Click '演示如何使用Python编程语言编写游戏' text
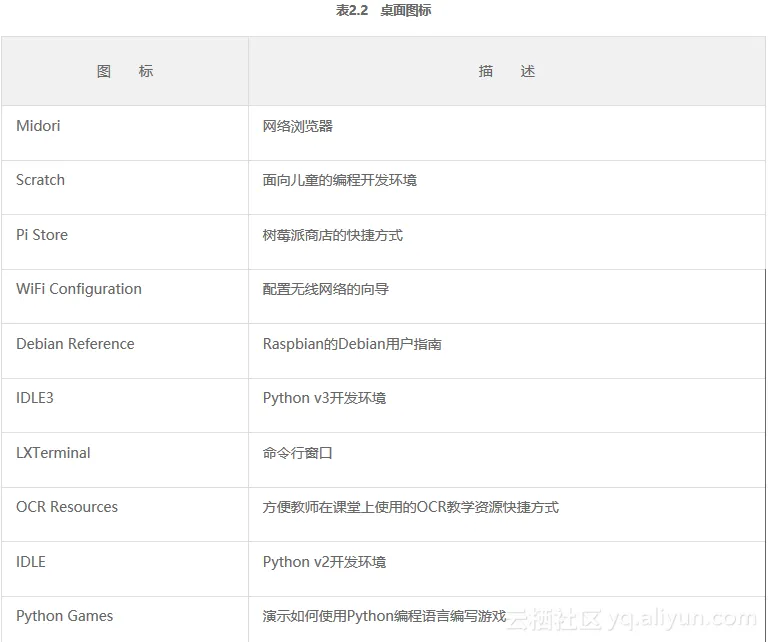768x642 pixels. click(384, 616)
